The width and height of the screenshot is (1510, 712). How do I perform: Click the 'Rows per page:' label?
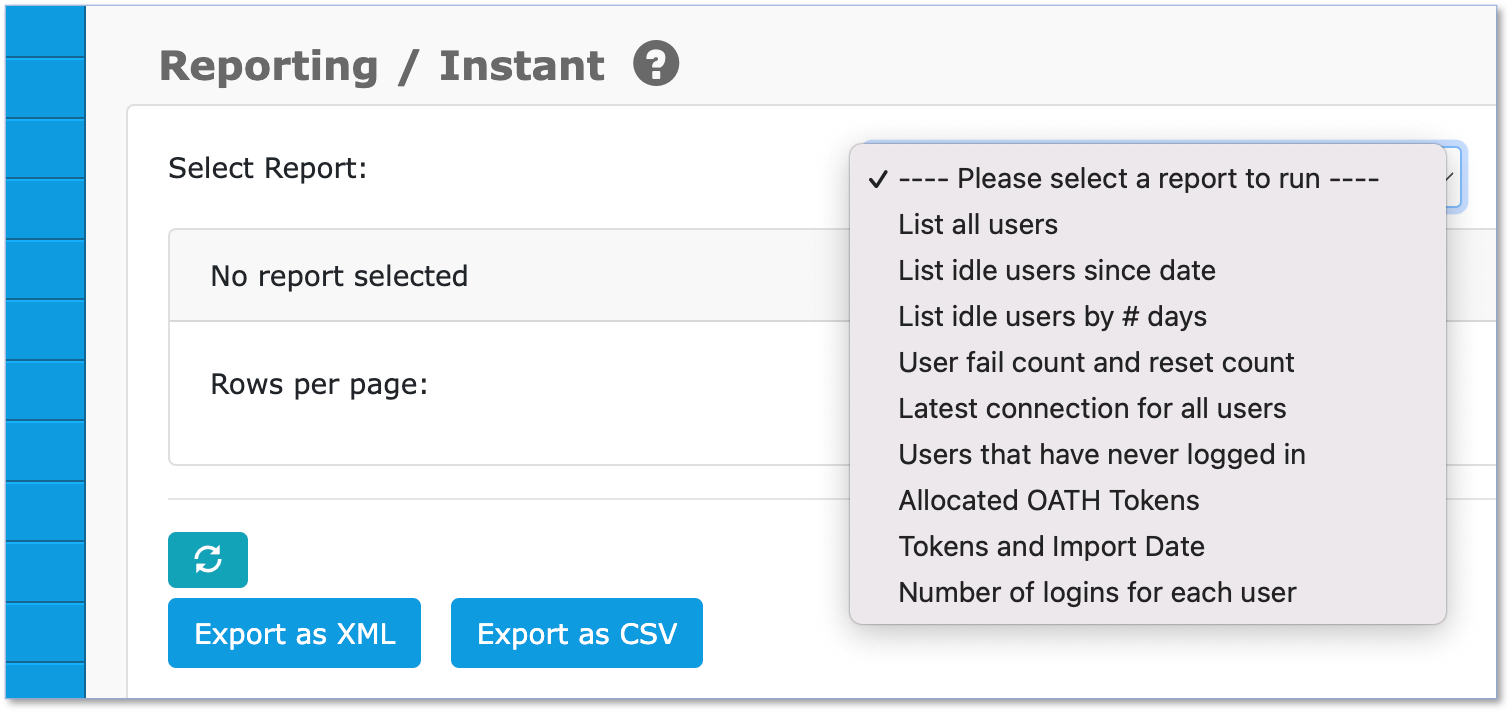point(319,384)
